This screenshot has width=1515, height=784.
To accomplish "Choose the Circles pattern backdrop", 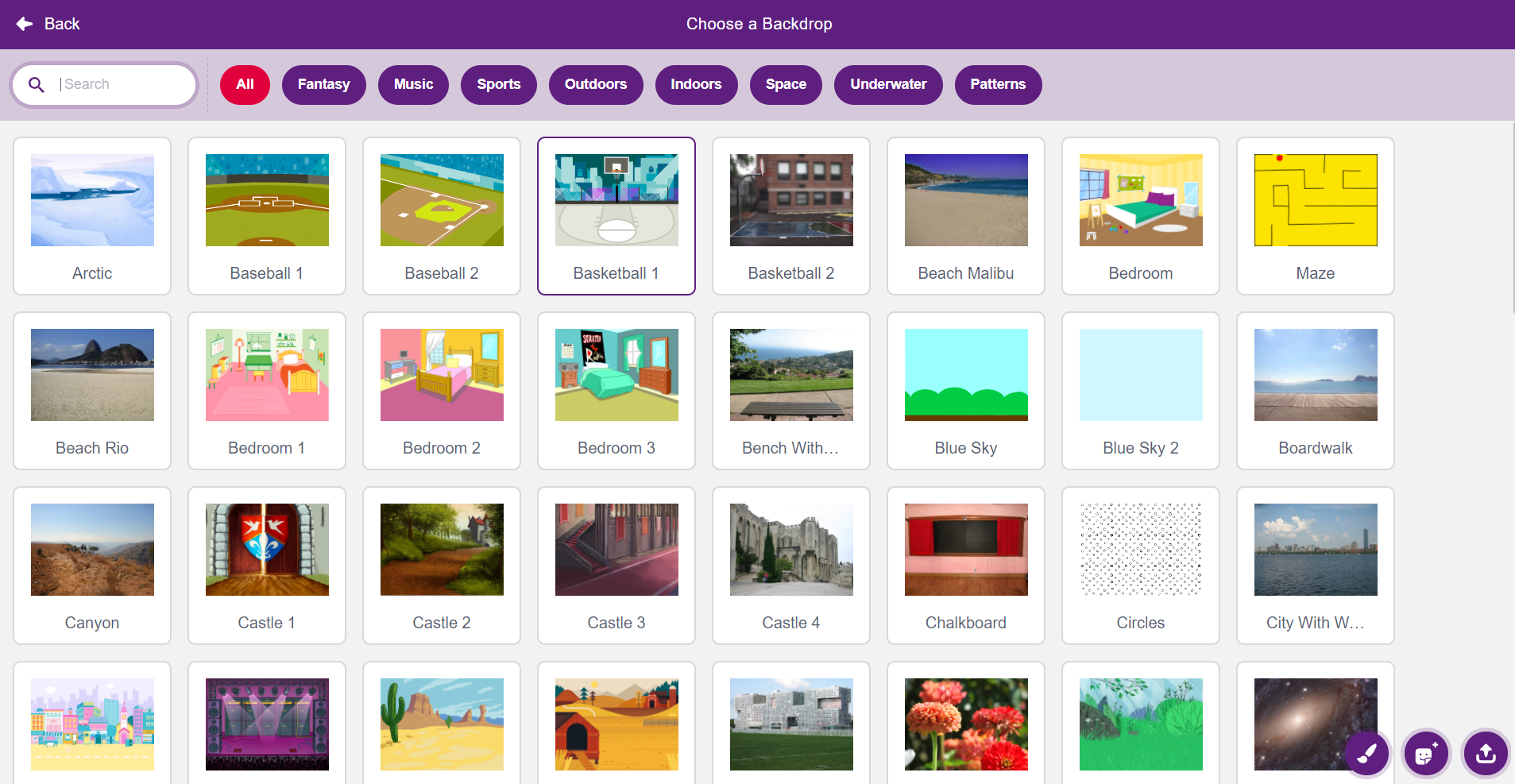I will click(x=1141, y=566).
